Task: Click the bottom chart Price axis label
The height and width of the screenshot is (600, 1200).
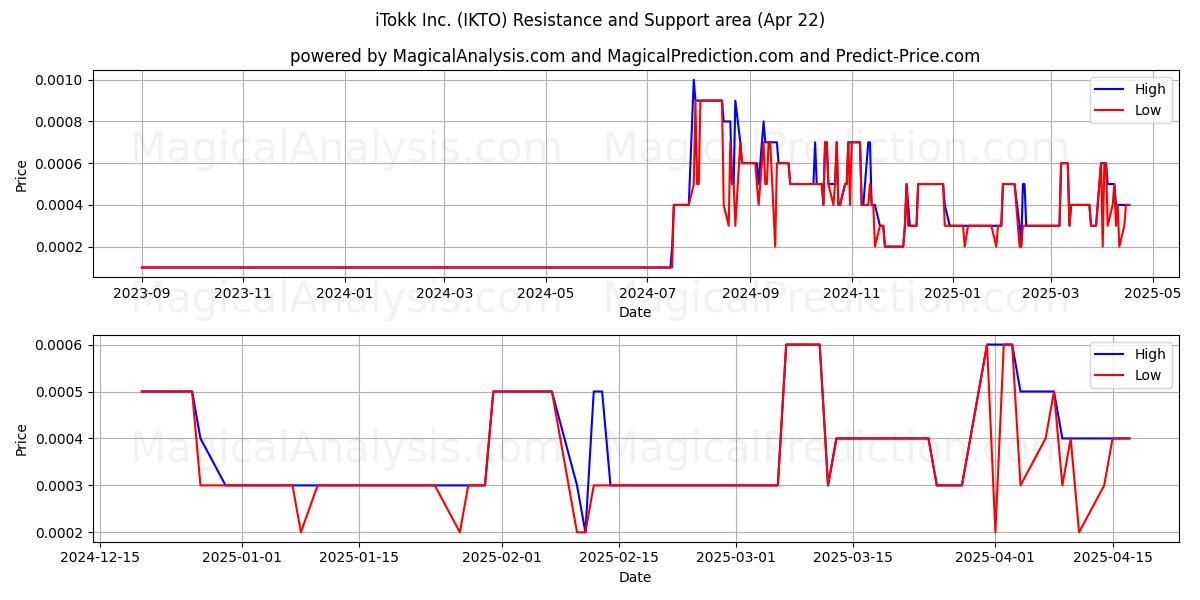Action: click(x=22, y=438)
